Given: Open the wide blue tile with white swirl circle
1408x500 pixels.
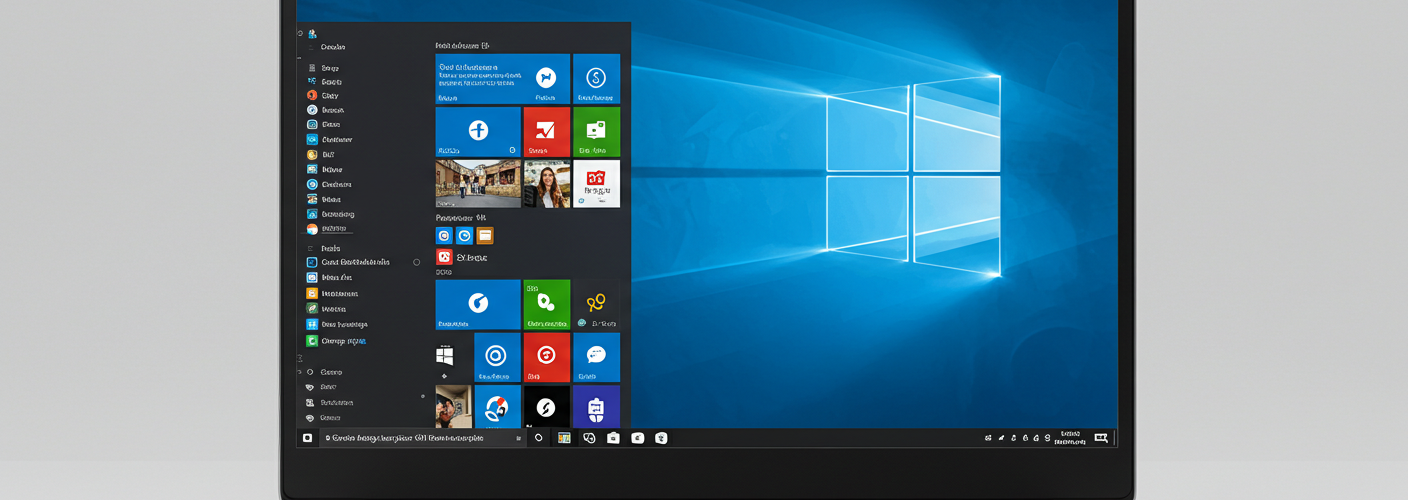Looking at the screenshot, I should [x=478, y=305].
